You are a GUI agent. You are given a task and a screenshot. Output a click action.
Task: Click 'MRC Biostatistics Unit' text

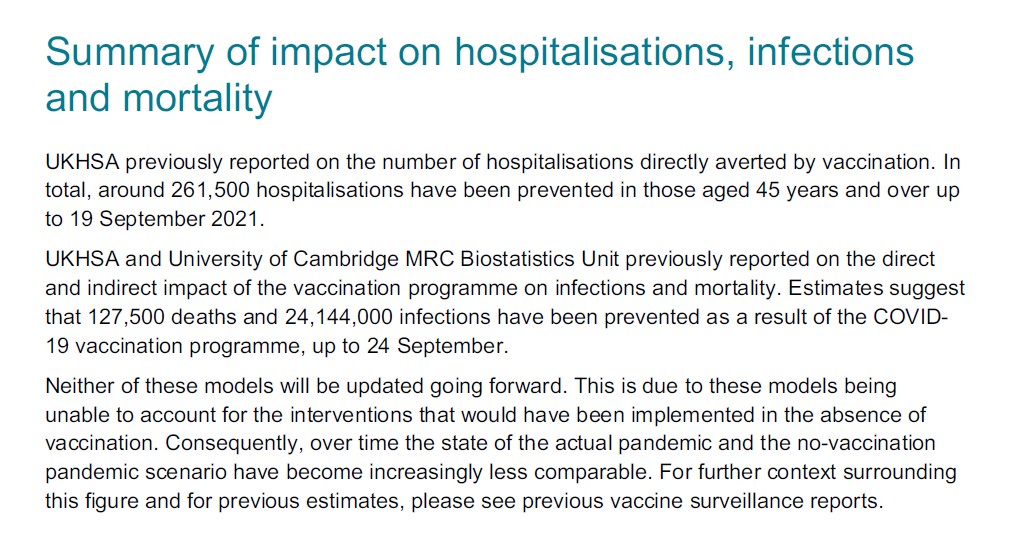[512, 259]
